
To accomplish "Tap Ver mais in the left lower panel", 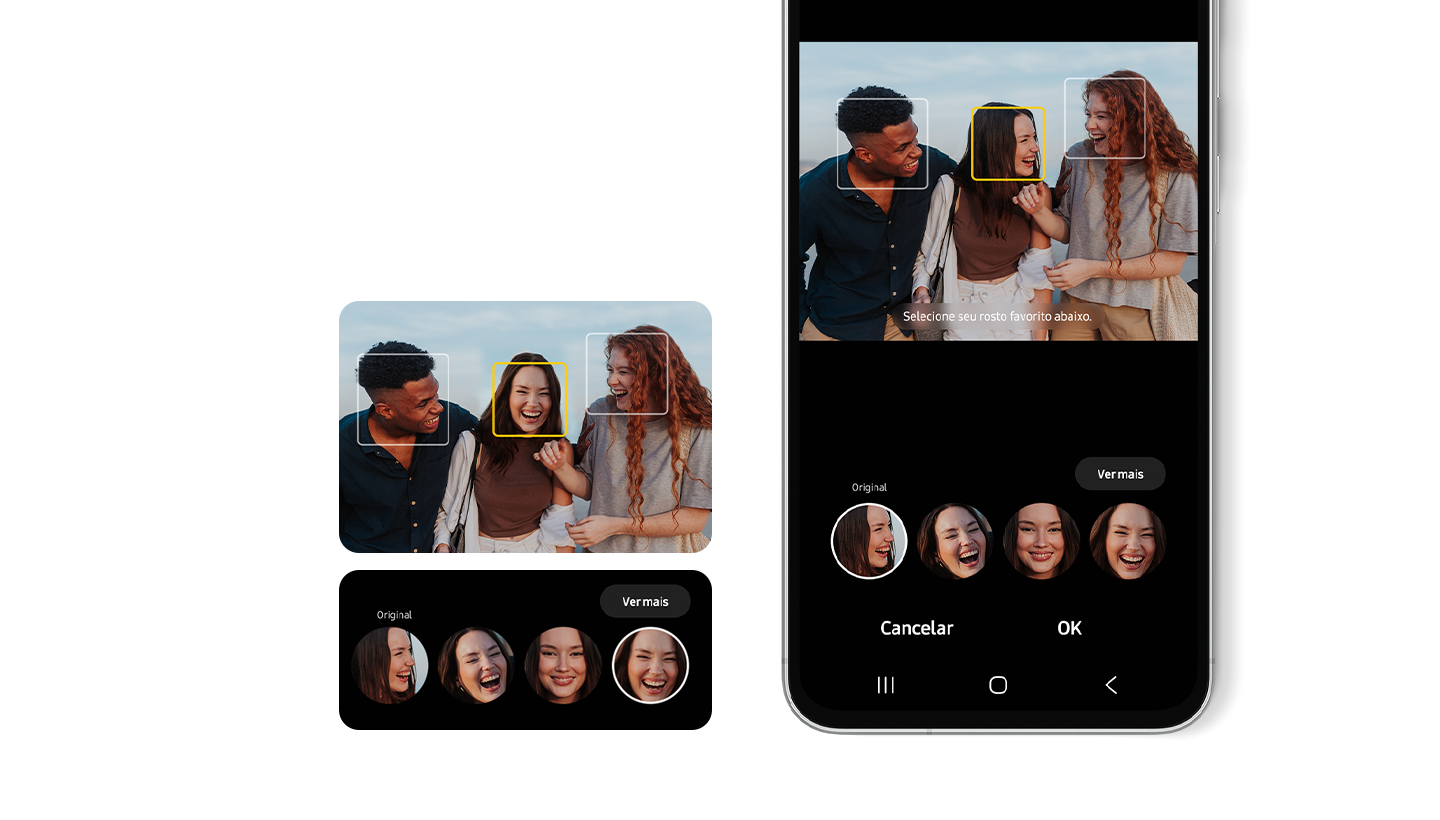I will 645,601.
